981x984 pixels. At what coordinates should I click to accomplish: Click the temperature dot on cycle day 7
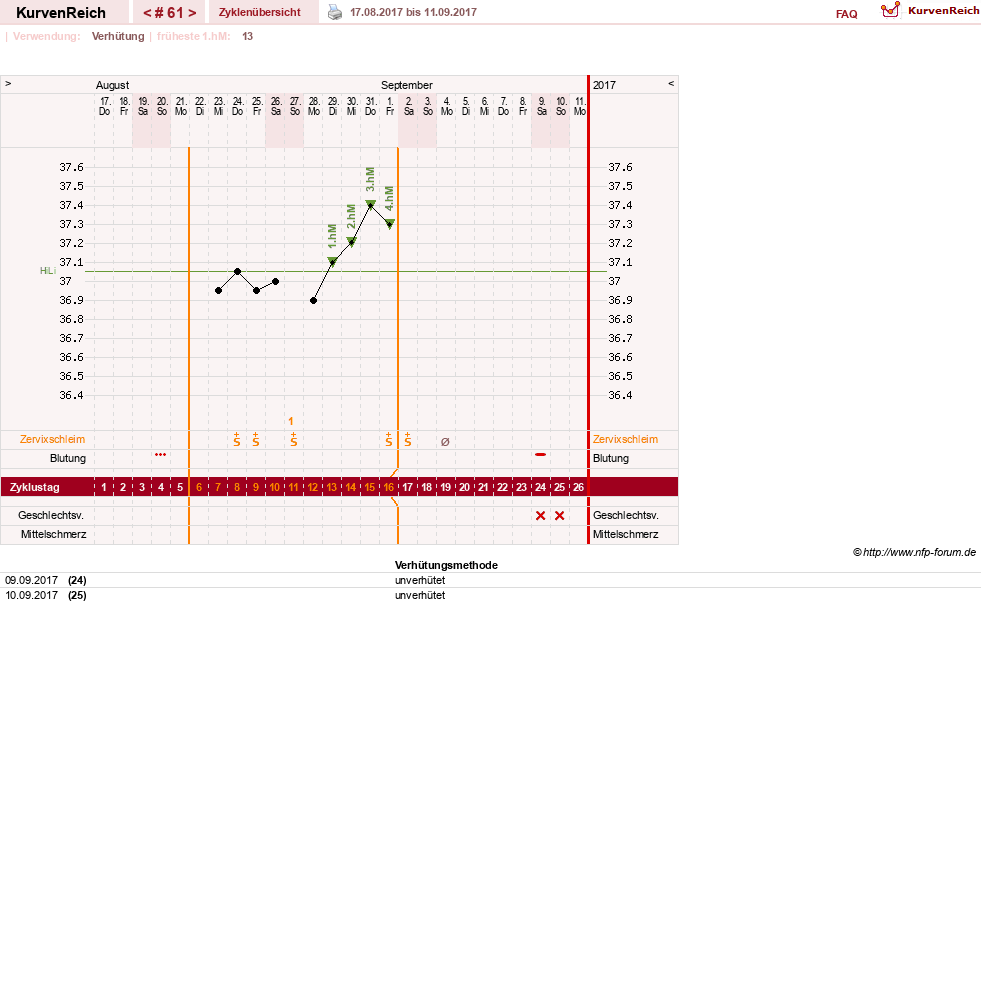coord(218,291)
